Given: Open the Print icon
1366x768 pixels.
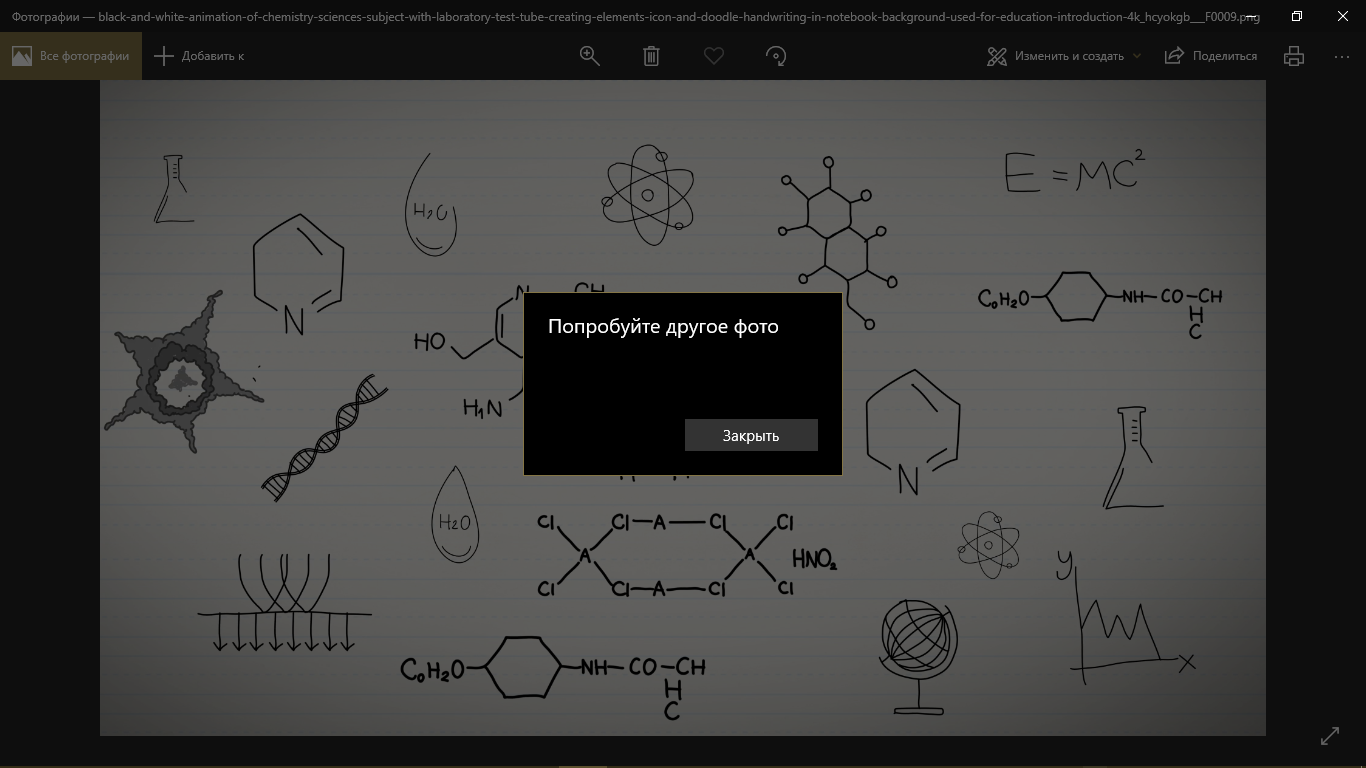Looking at the screenshot, I should 1294,56.
